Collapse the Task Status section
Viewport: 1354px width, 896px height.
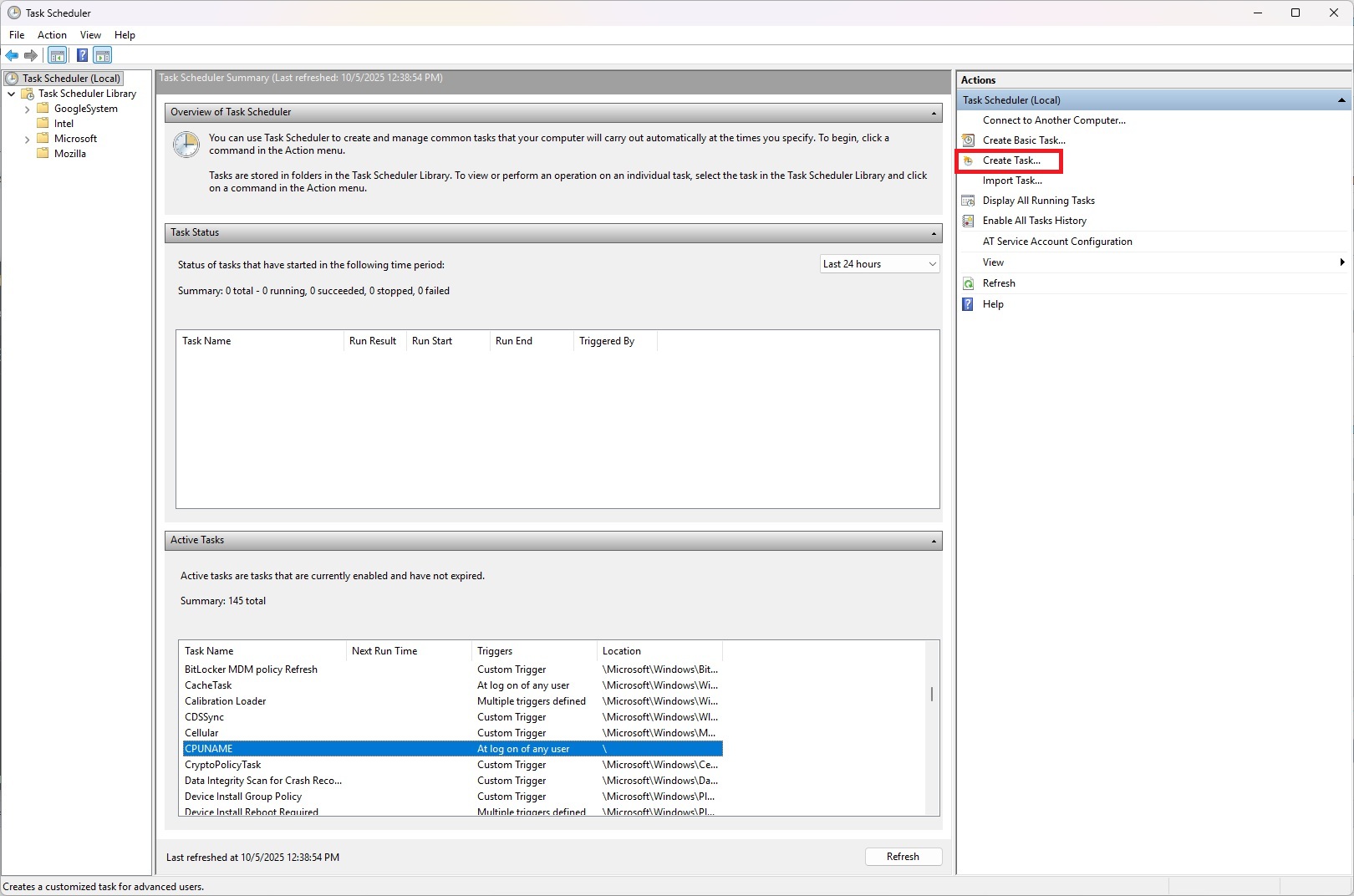point(934,233)
